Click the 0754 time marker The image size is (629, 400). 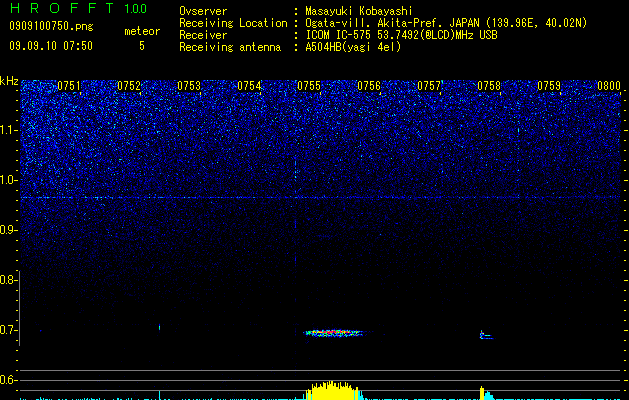[x=249, y=86]
